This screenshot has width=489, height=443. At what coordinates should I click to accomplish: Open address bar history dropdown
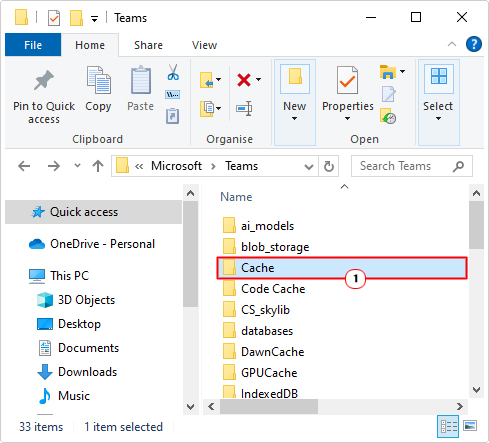tap(309, 166)
